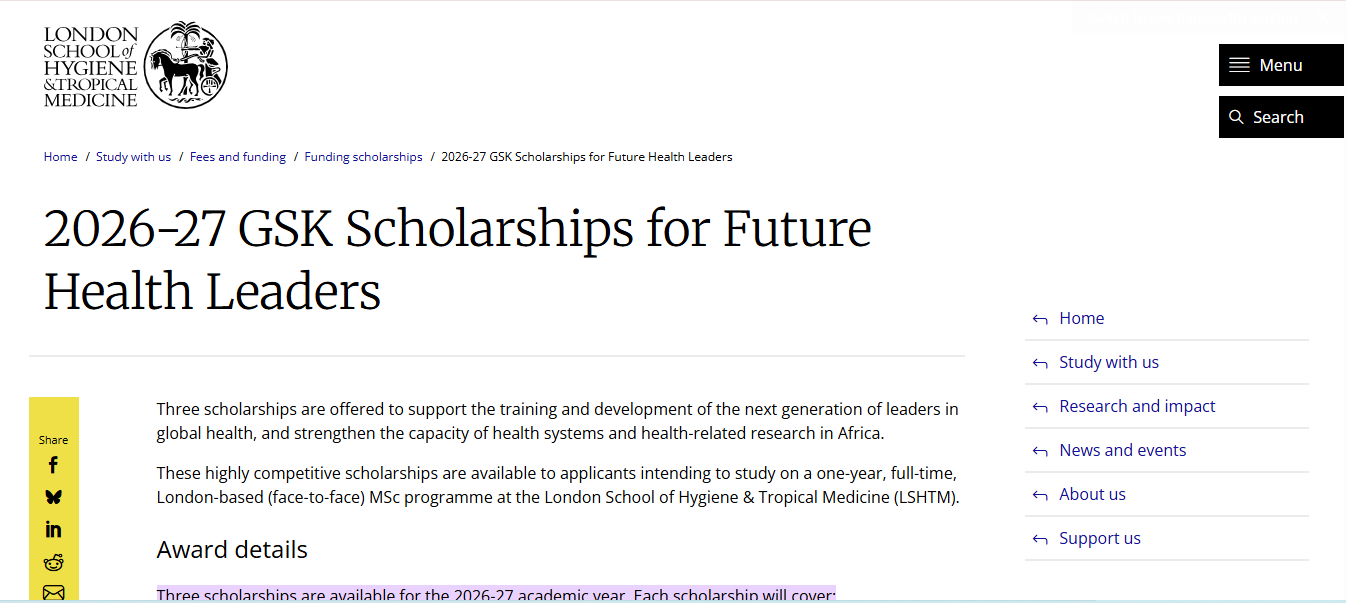Screen dimensions: 1346x603
Task: Share the page on Facebook
Action: (x=53, y=464)
